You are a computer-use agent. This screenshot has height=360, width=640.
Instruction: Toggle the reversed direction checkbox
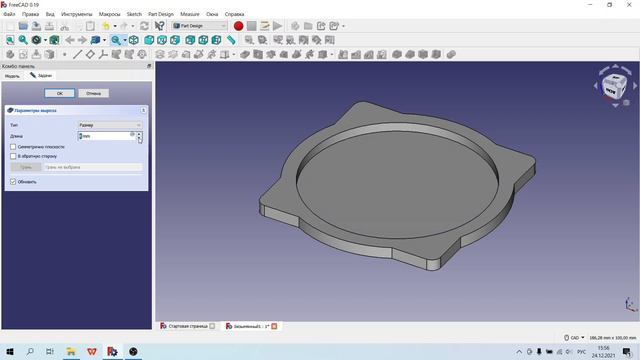(13, 156)
